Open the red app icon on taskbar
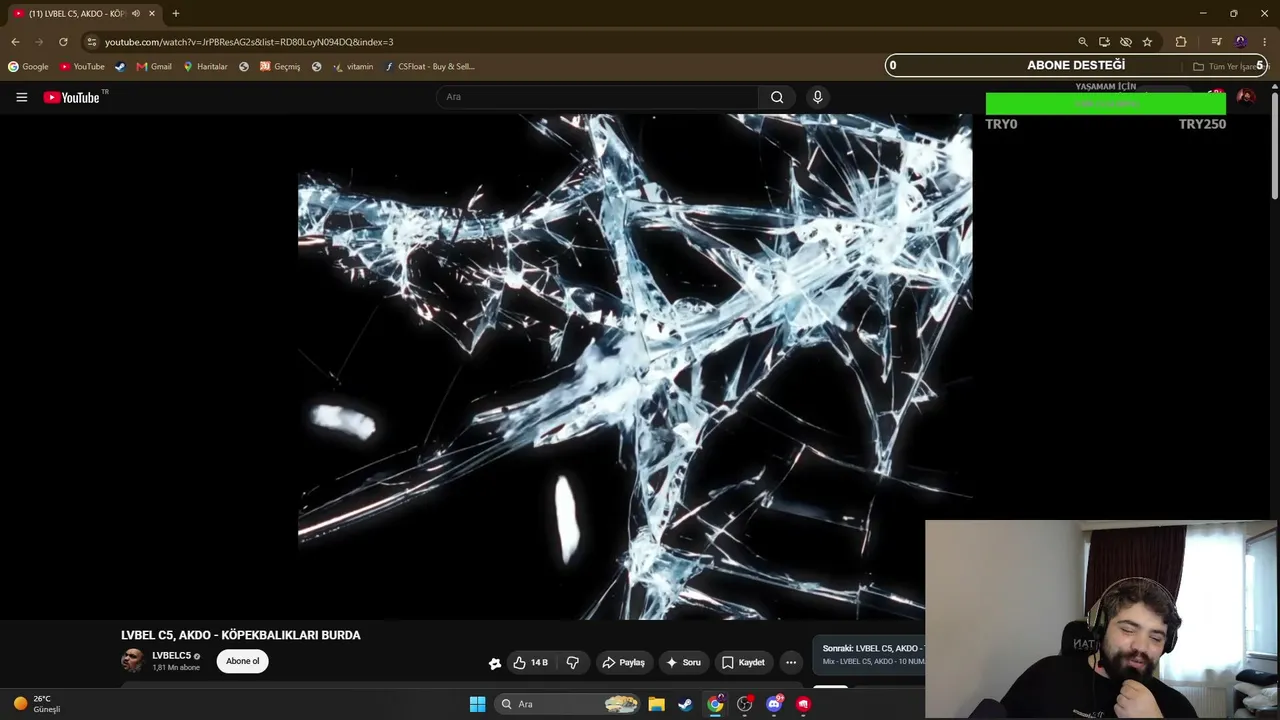Viewport: 1280px width, 720px height. coord(803,704)
